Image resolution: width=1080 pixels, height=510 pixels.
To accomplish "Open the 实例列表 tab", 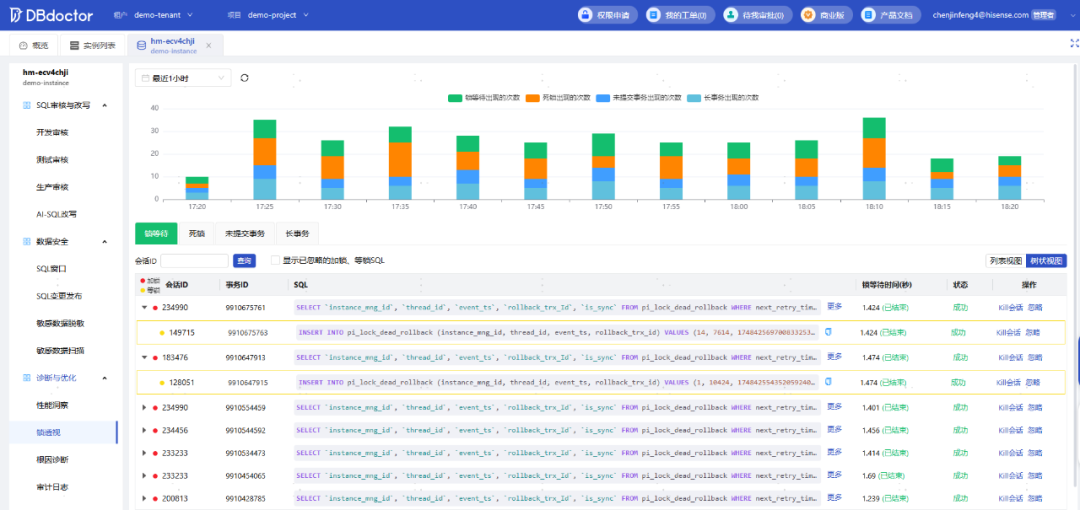I will [93, 45].
